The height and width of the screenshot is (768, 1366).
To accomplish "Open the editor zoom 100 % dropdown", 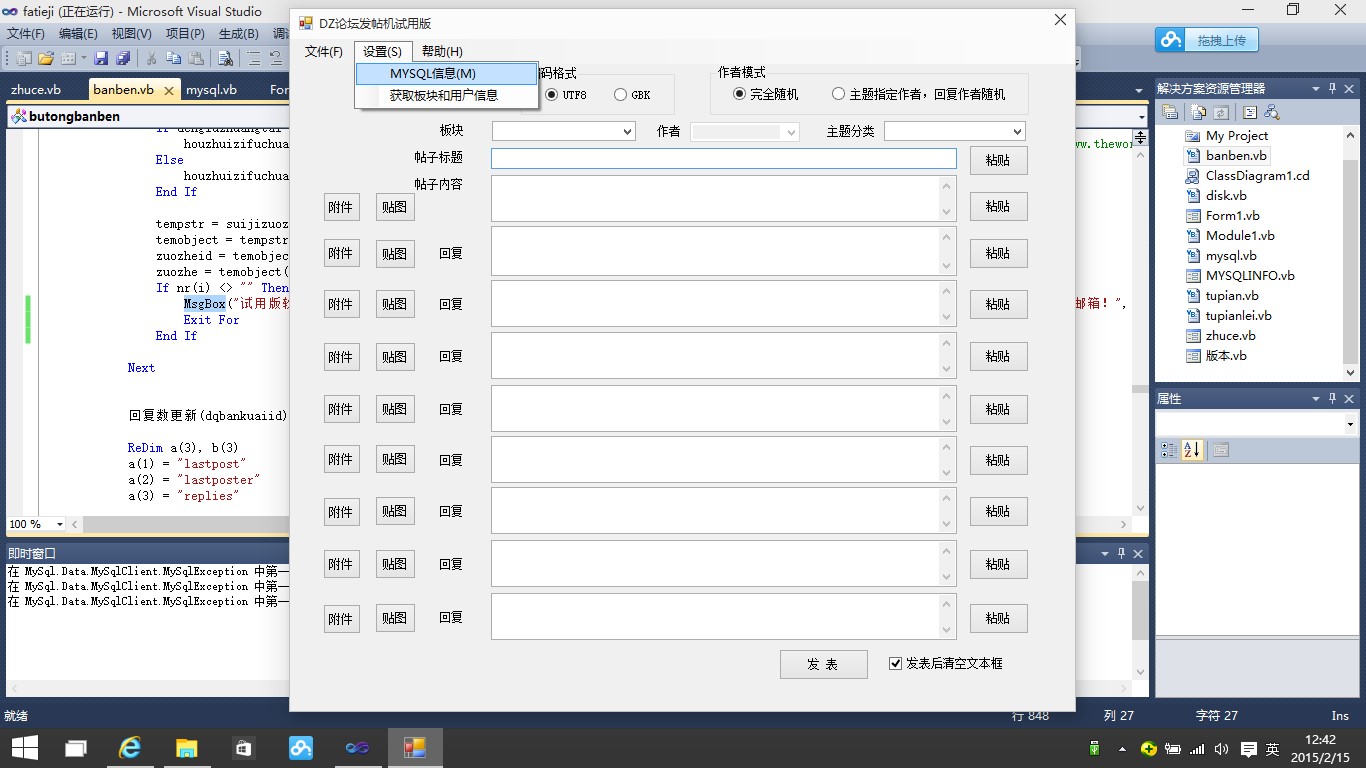I will pos(60,524).
